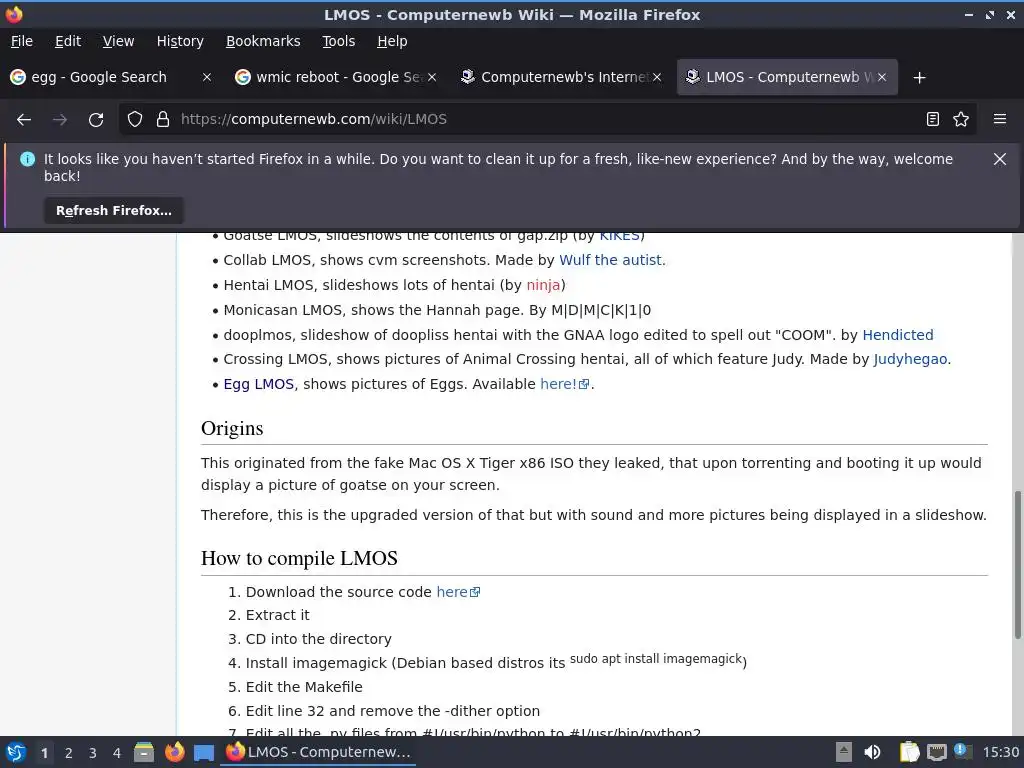Switch to workspace 1 in the pager
The width and height of the screenshot is (1024, 768).
tap(44, 753)
